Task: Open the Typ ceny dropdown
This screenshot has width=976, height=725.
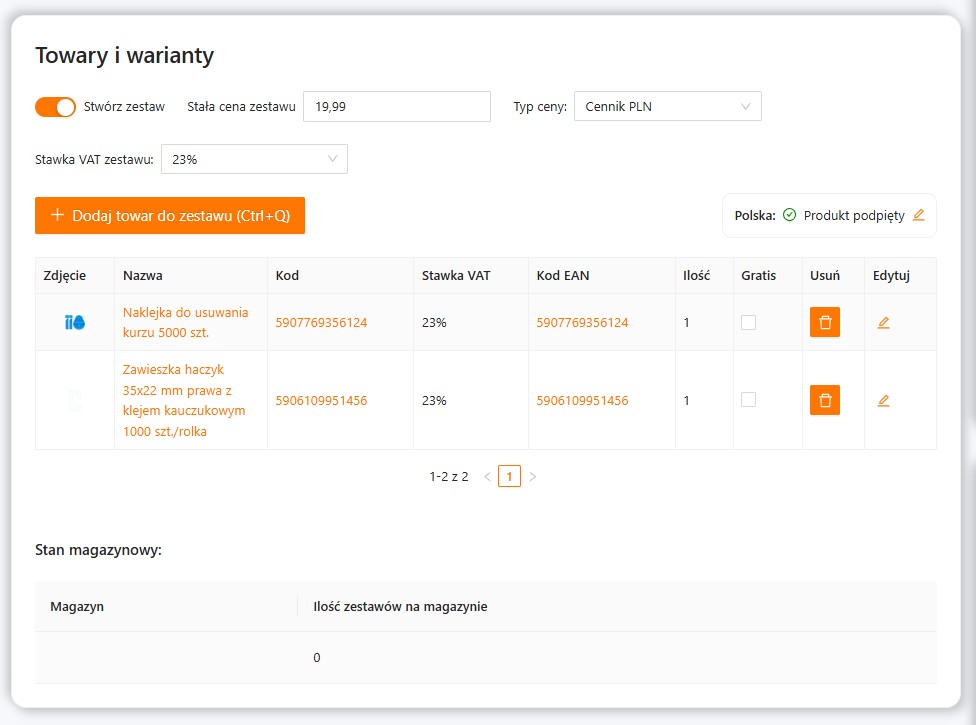Action: coord(667,107)
